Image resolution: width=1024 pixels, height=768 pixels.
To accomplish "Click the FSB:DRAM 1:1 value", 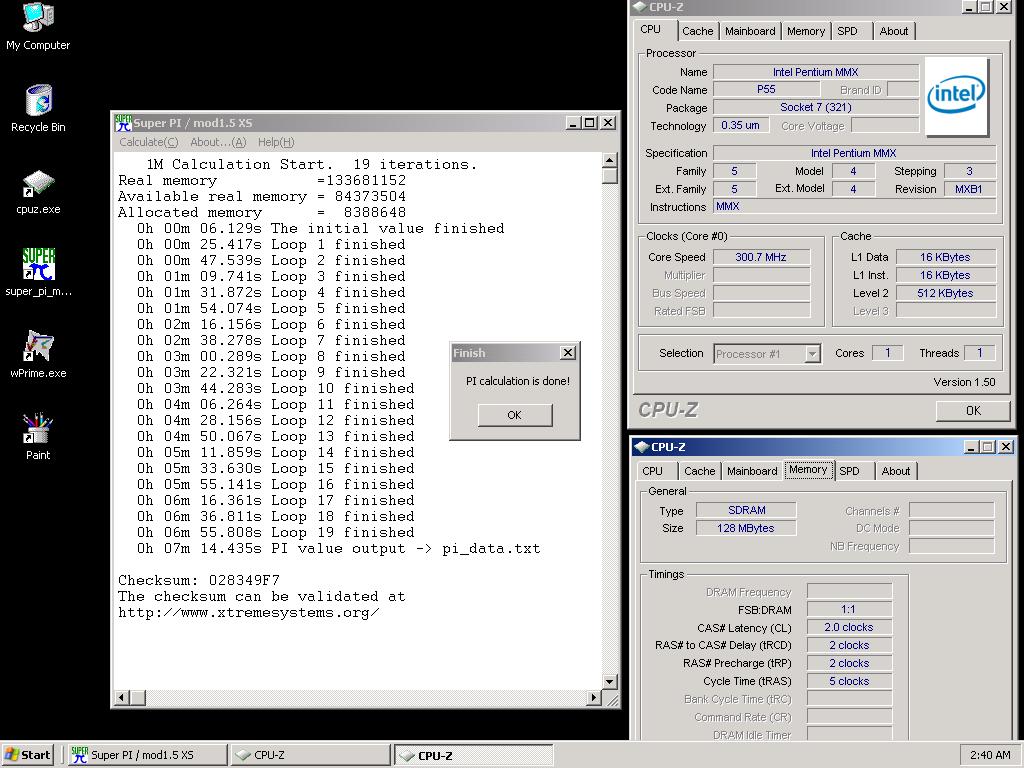I will [849, 609].
